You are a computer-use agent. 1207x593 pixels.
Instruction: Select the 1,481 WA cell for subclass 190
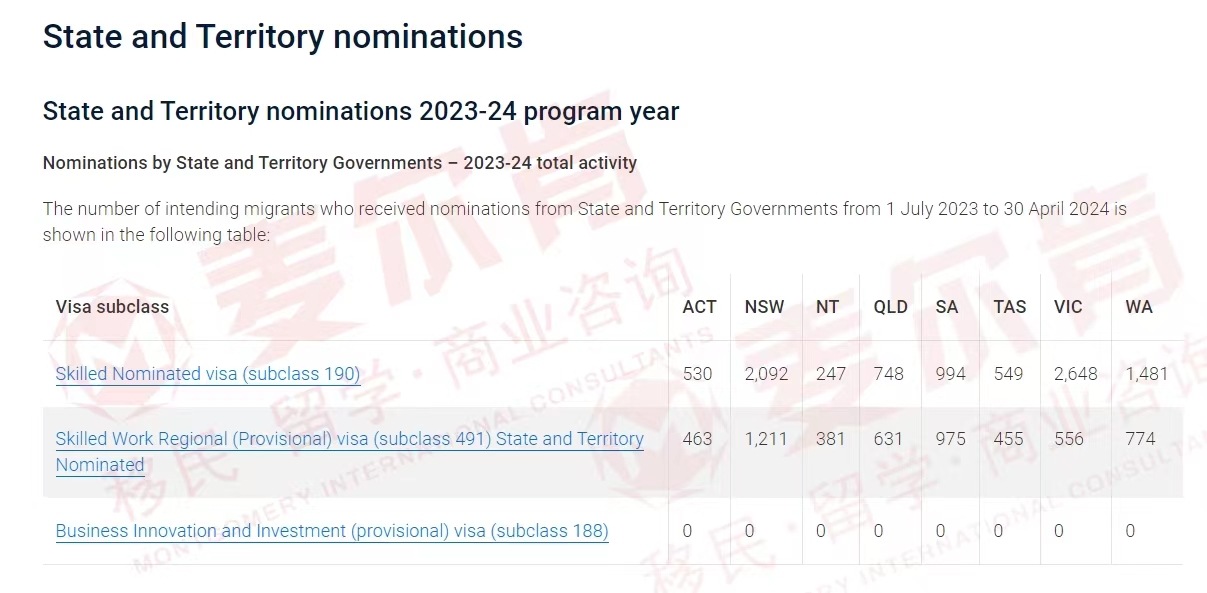[x=1146, y=374]
